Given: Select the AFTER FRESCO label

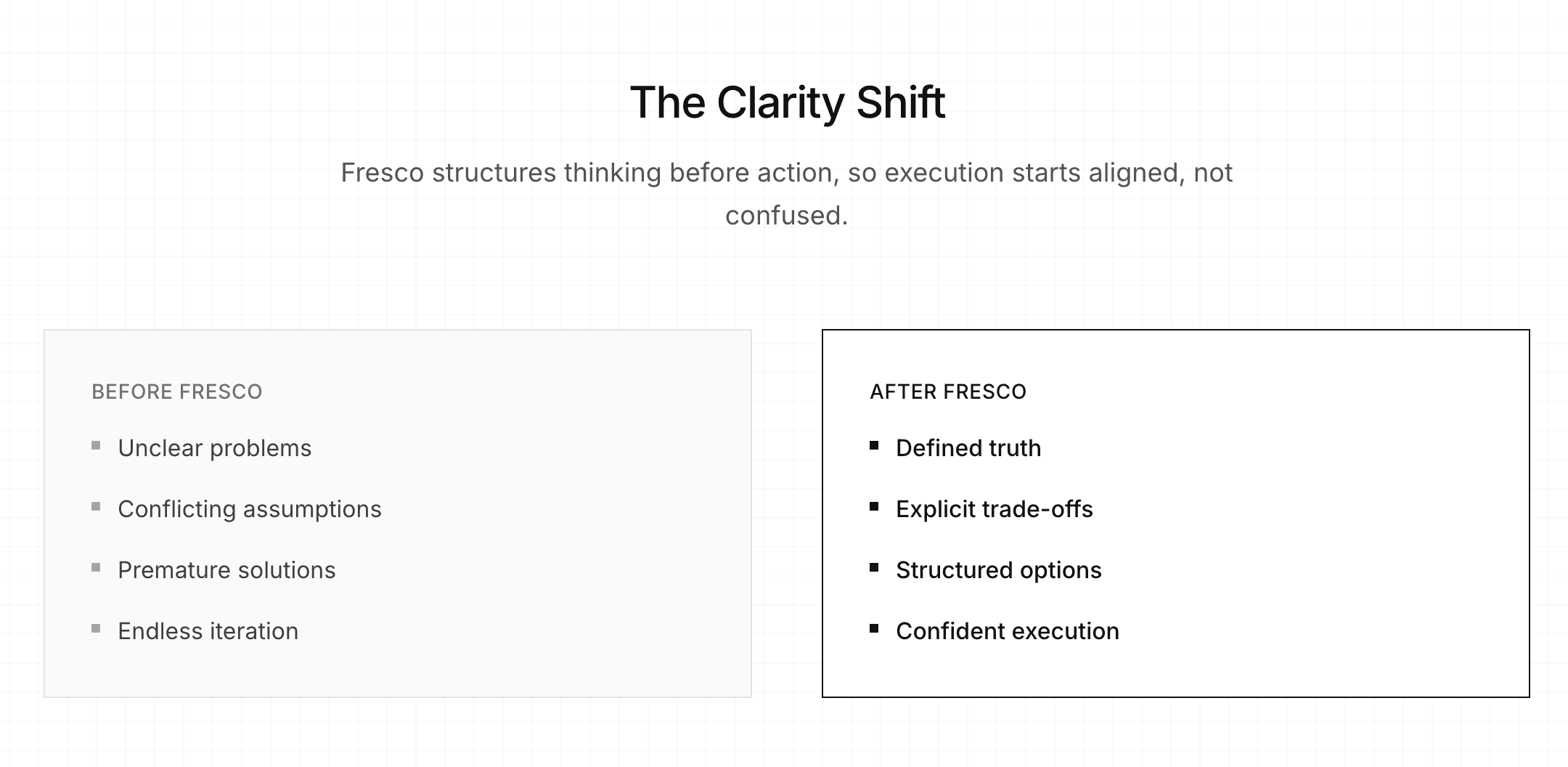Looking at the screenshot, I should pyautogui.click(x=948, y=392).
